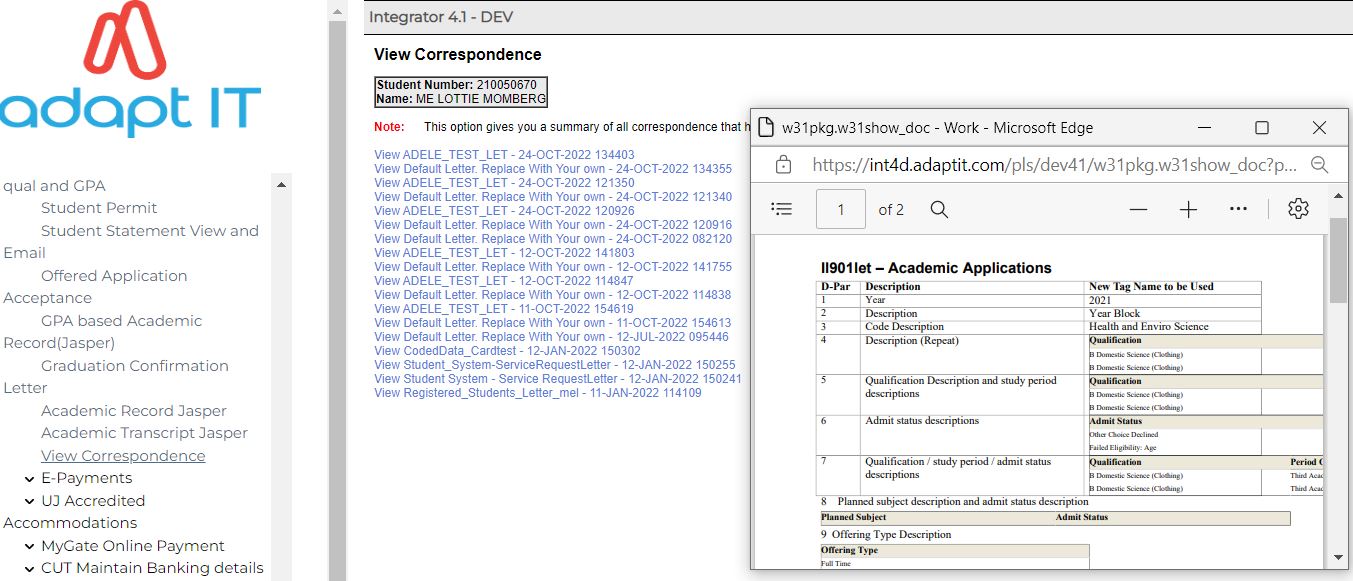Click the PDF search magnifier icon

938,209
